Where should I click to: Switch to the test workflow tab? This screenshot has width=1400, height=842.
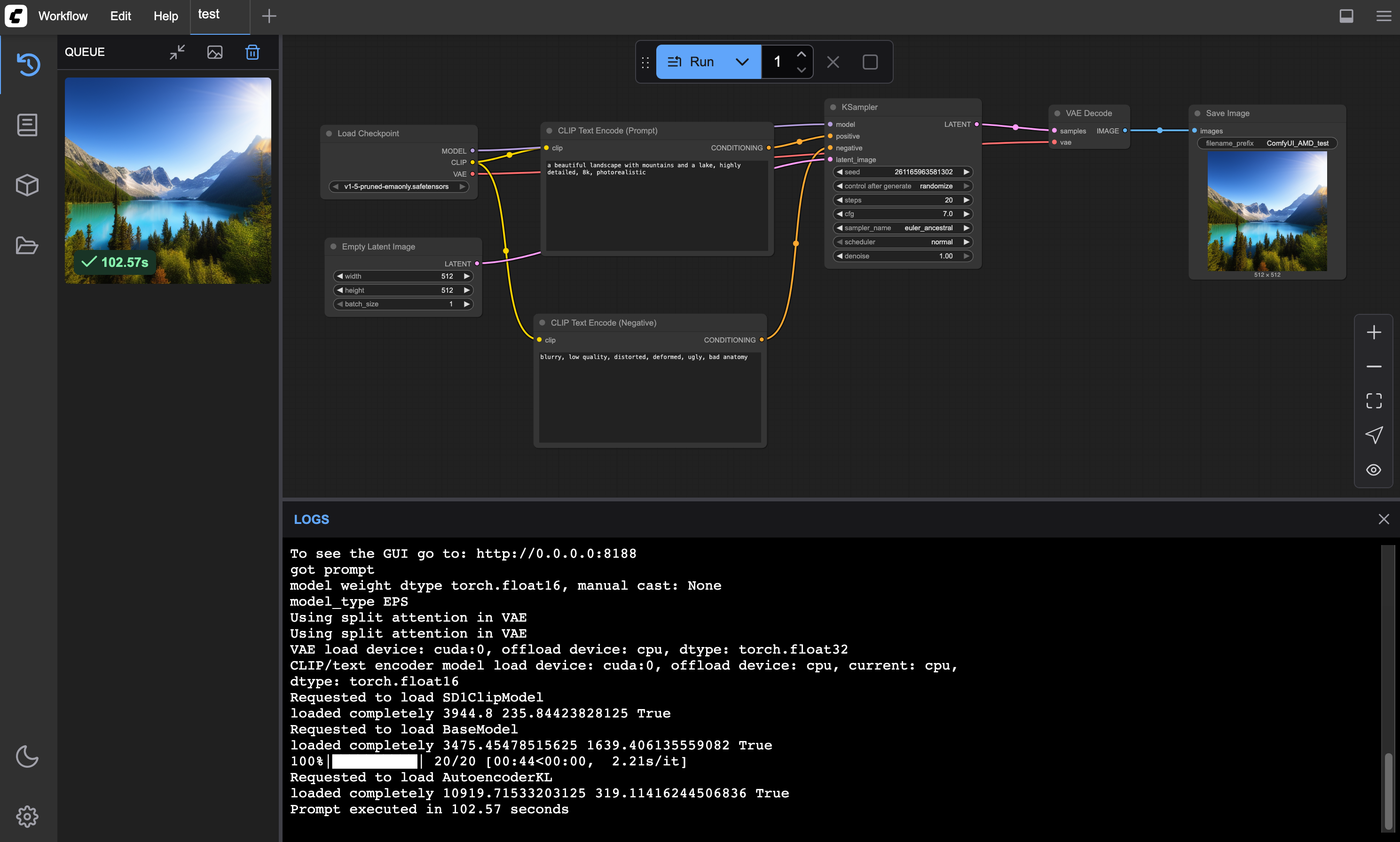(x=209, y=15)
